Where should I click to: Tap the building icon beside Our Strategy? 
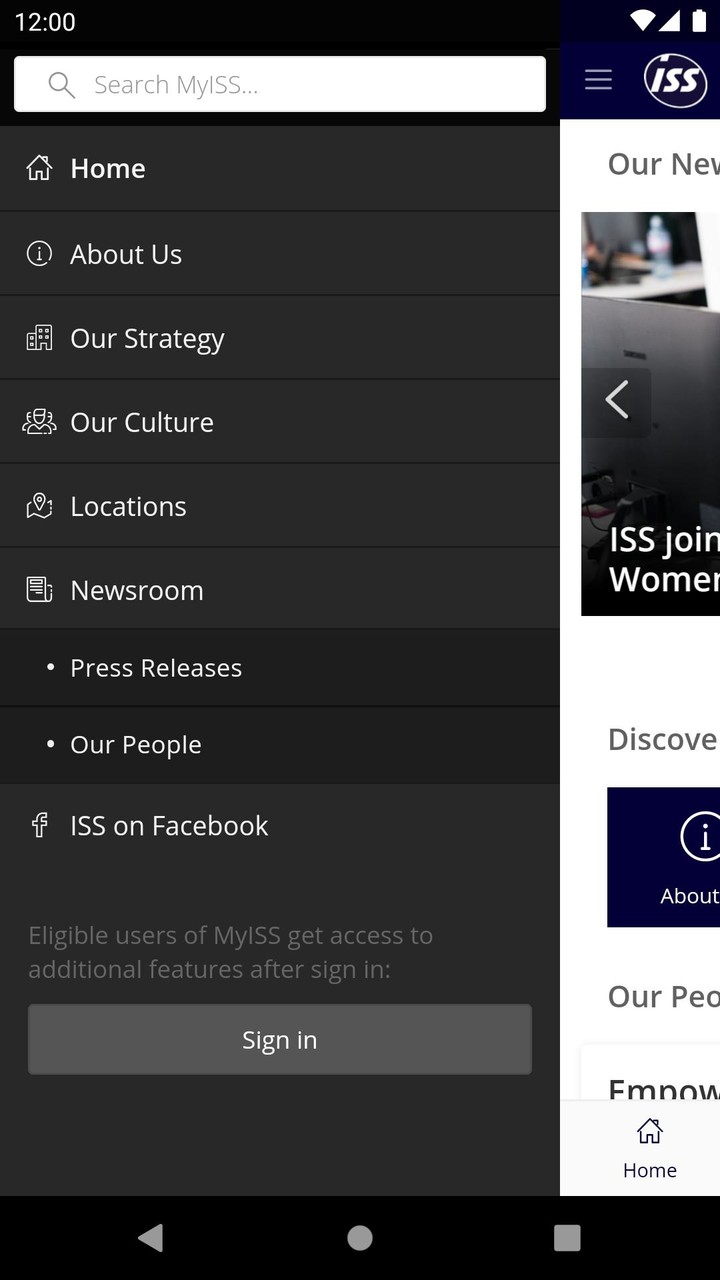click(39, 338)
